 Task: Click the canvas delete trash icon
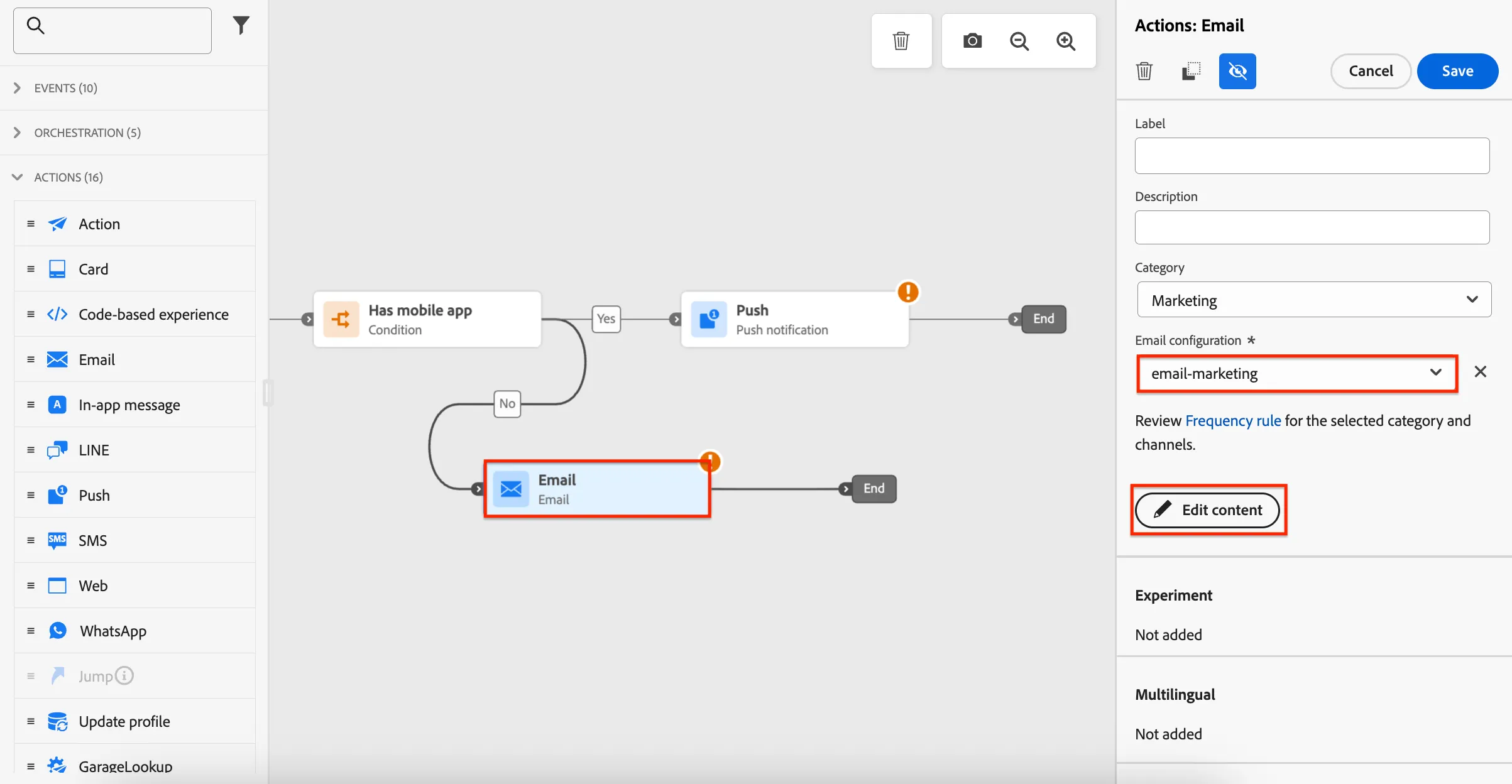click(901, 41)
